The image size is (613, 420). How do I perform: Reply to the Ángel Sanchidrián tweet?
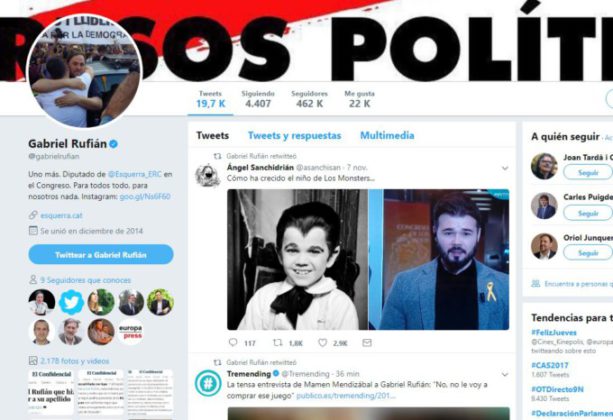click(x=233, y=343)
